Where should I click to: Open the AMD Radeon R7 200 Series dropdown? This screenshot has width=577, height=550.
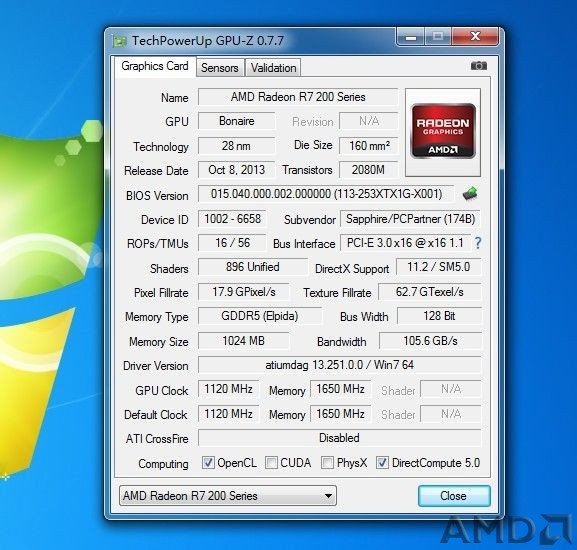tap(228, 496)
